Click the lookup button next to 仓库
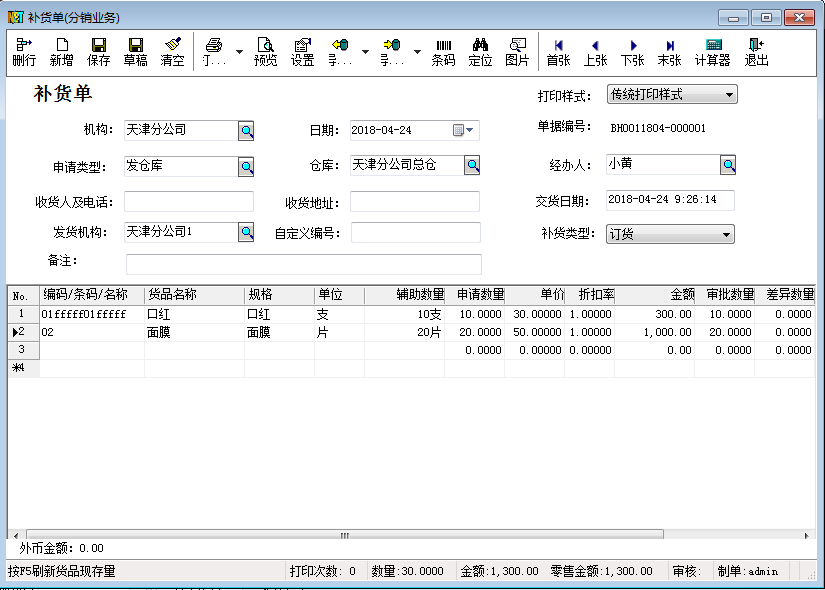825x590 pixels. [473, 166]
